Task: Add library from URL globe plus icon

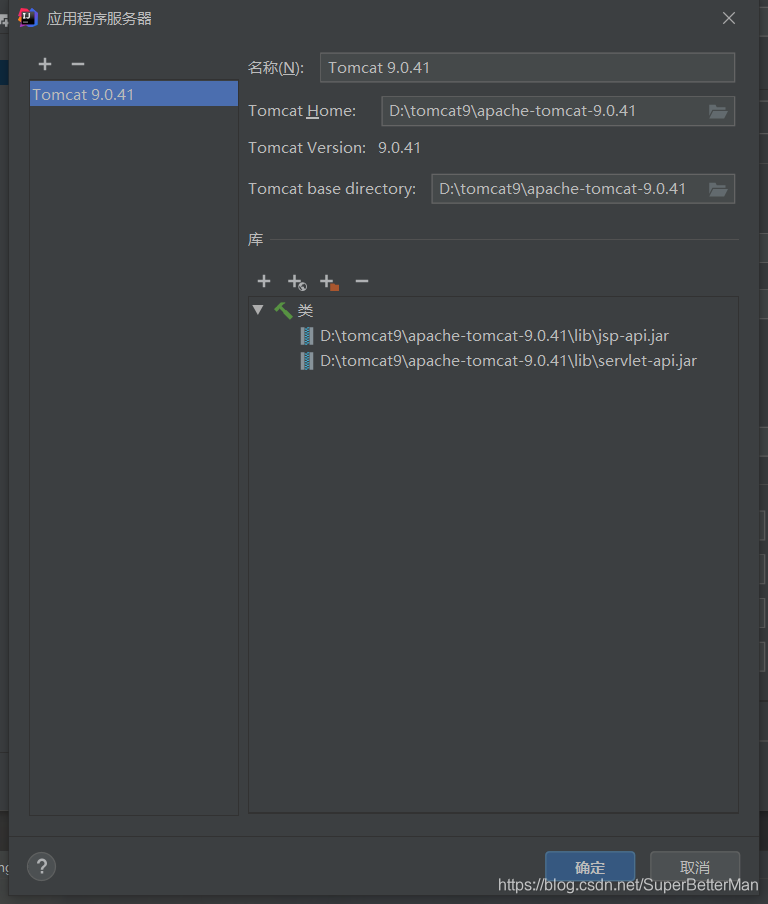Action: click(297, 282)
